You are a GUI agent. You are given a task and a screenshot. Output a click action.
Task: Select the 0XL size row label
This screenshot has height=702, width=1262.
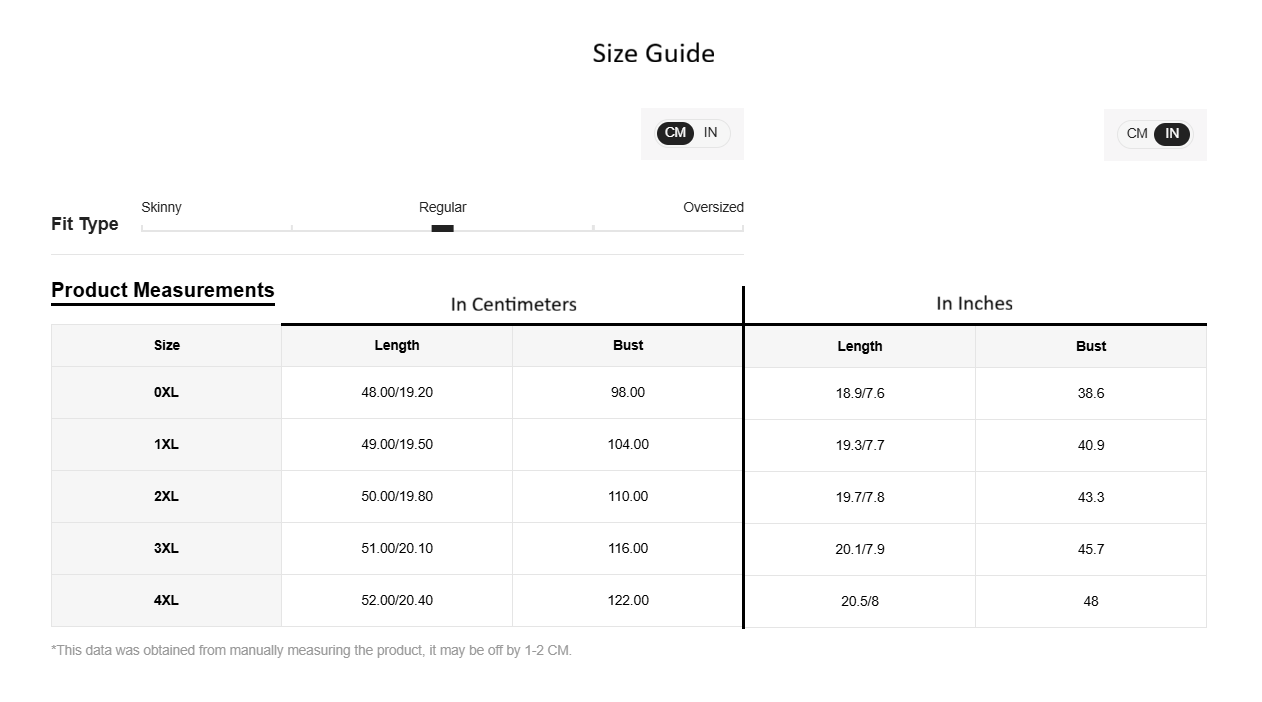point(166,392)
